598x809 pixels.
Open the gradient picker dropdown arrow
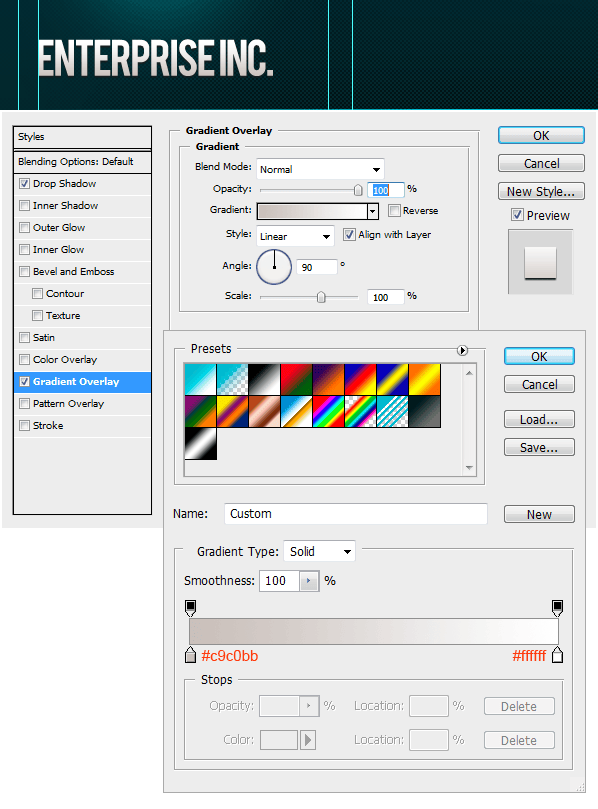click(373, 211)
